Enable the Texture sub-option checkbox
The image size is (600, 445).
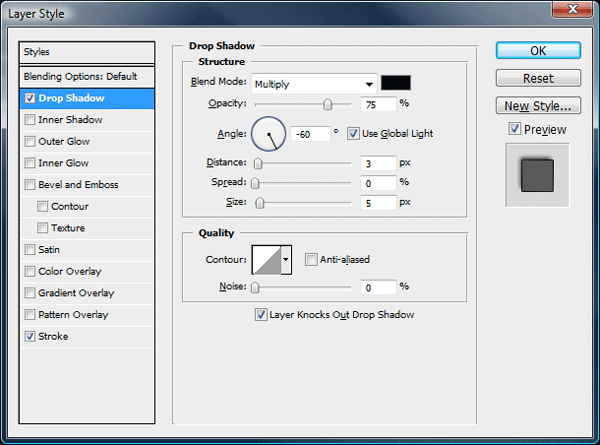[x=42, y=228]
